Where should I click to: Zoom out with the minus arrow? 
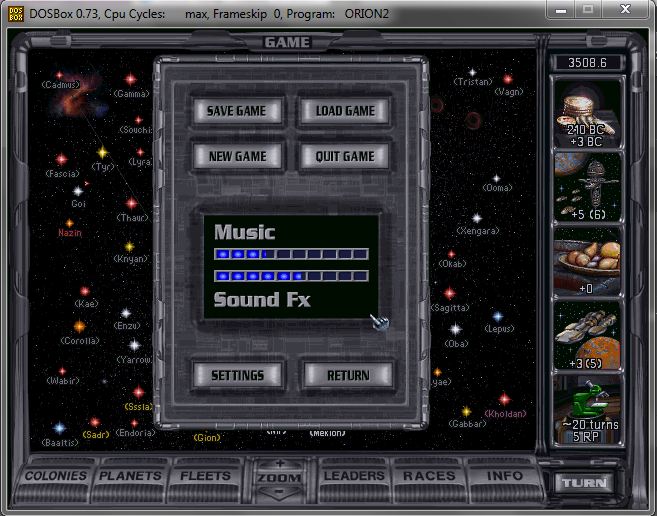tap(279, 493)
